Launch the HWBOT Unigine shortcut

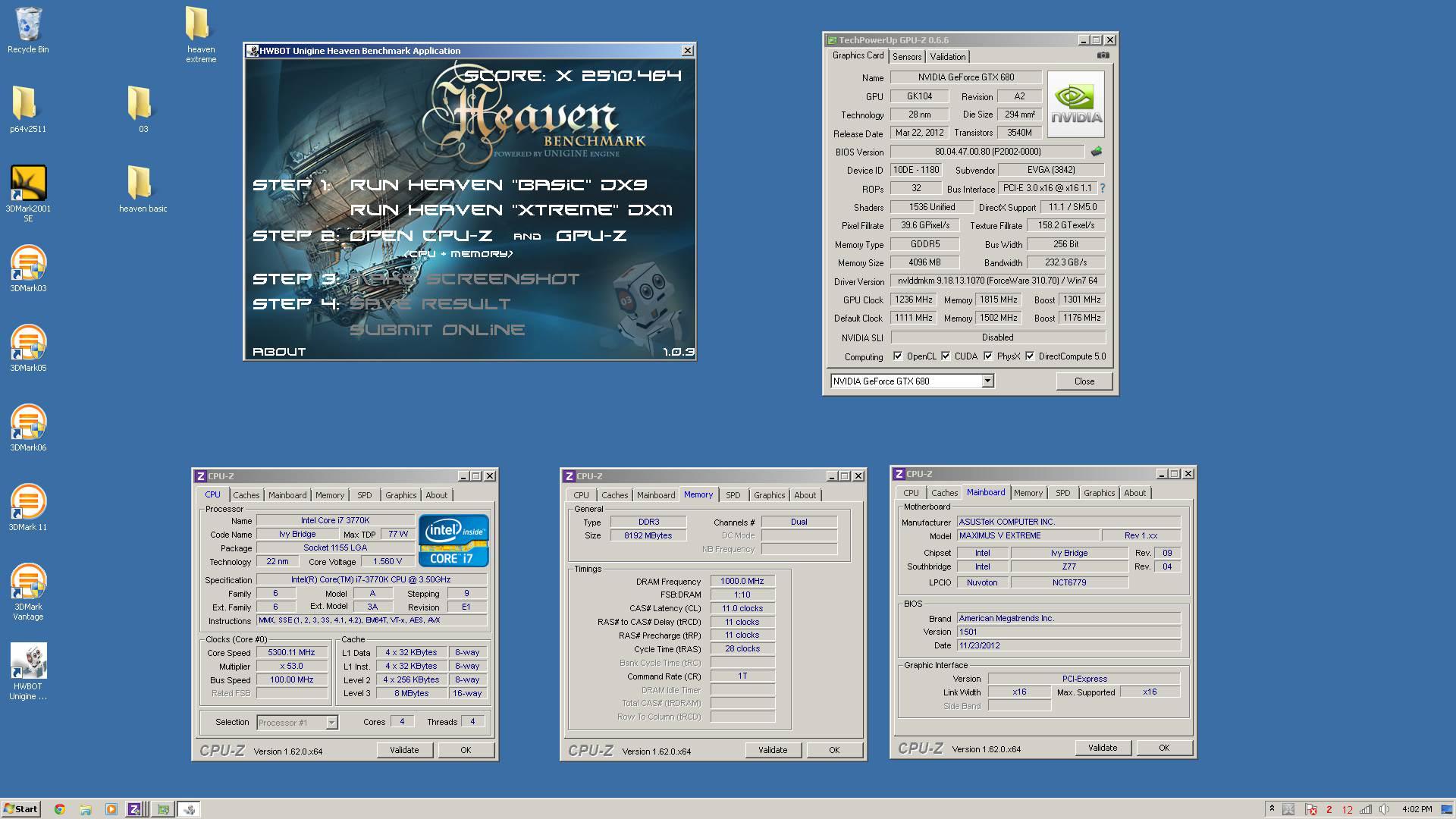tap(28, 671)
